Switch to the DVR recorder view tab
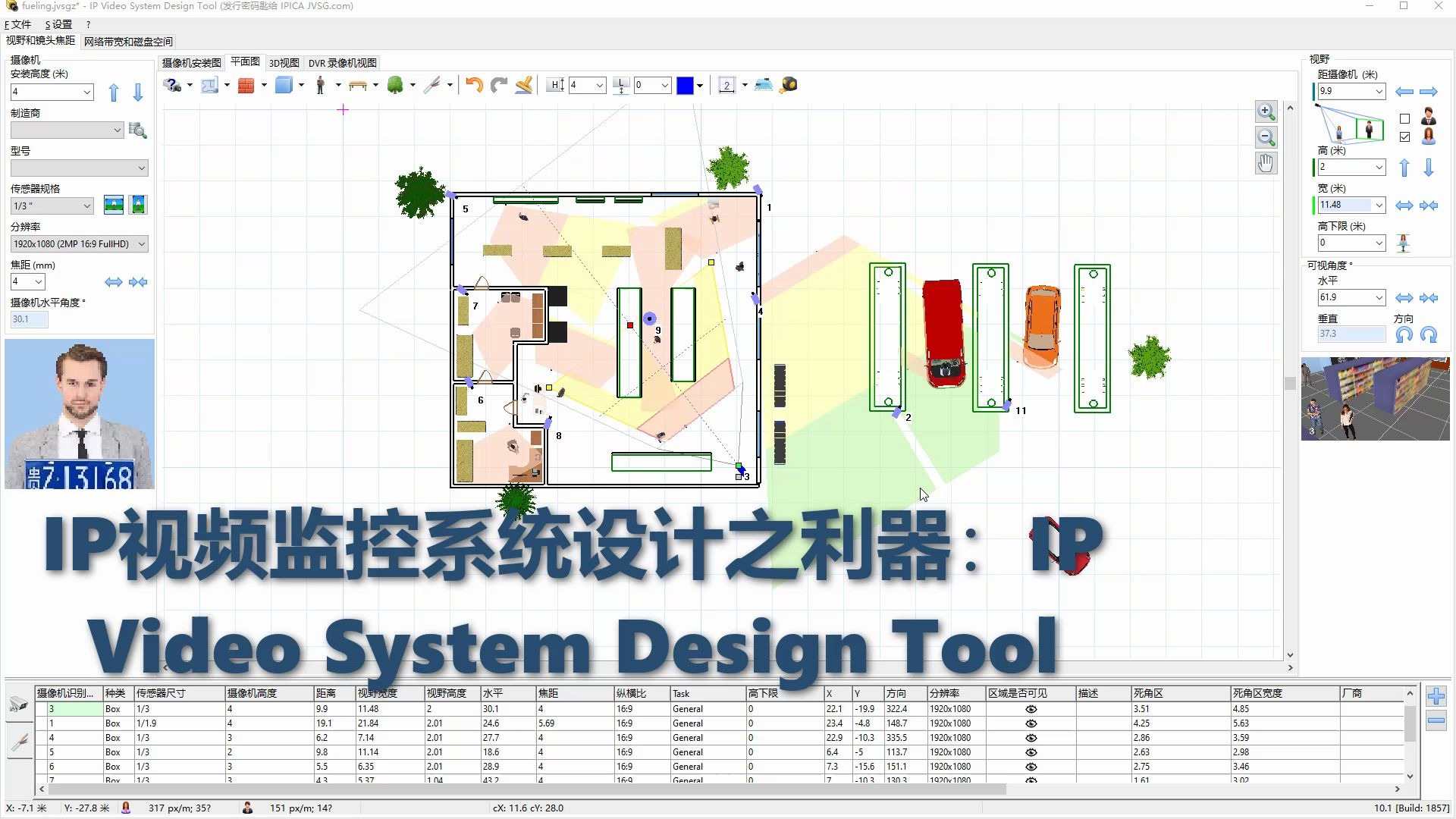This screenshot has height=819, width=1456. pyautogui.click(x=342, y=63)
